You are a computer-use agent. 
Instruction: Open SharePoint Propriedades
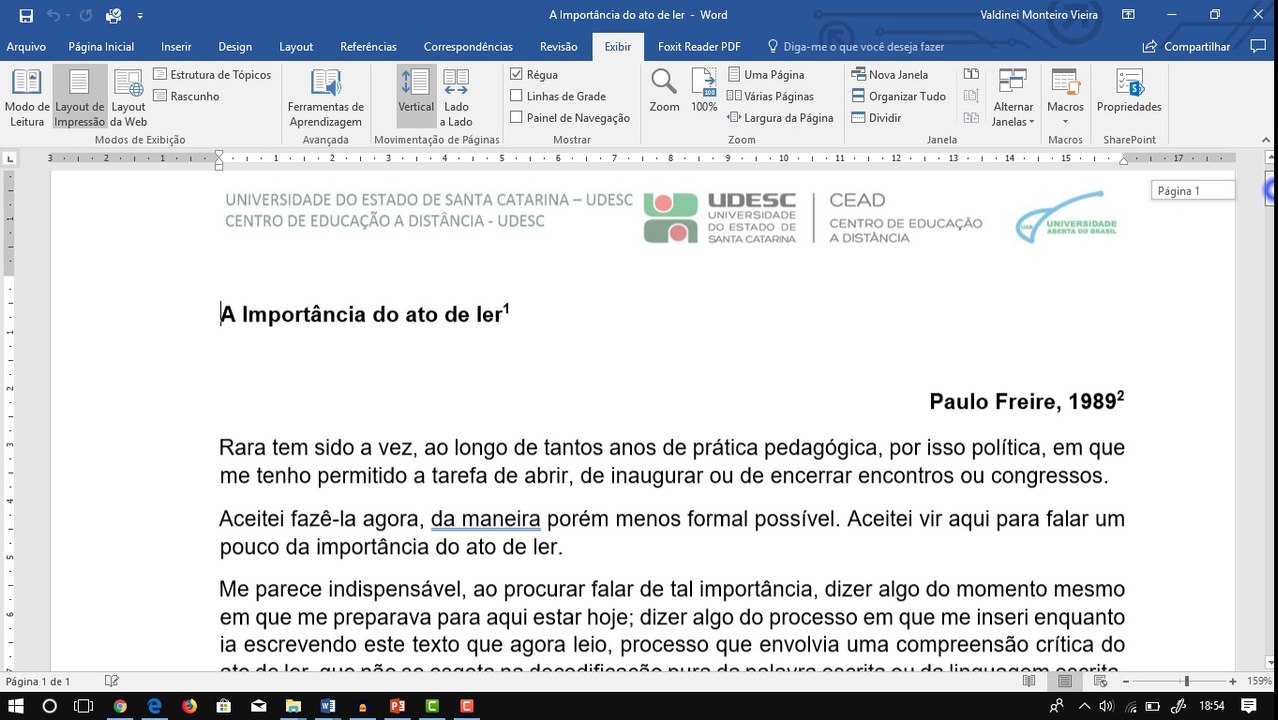pos(1129,92)
